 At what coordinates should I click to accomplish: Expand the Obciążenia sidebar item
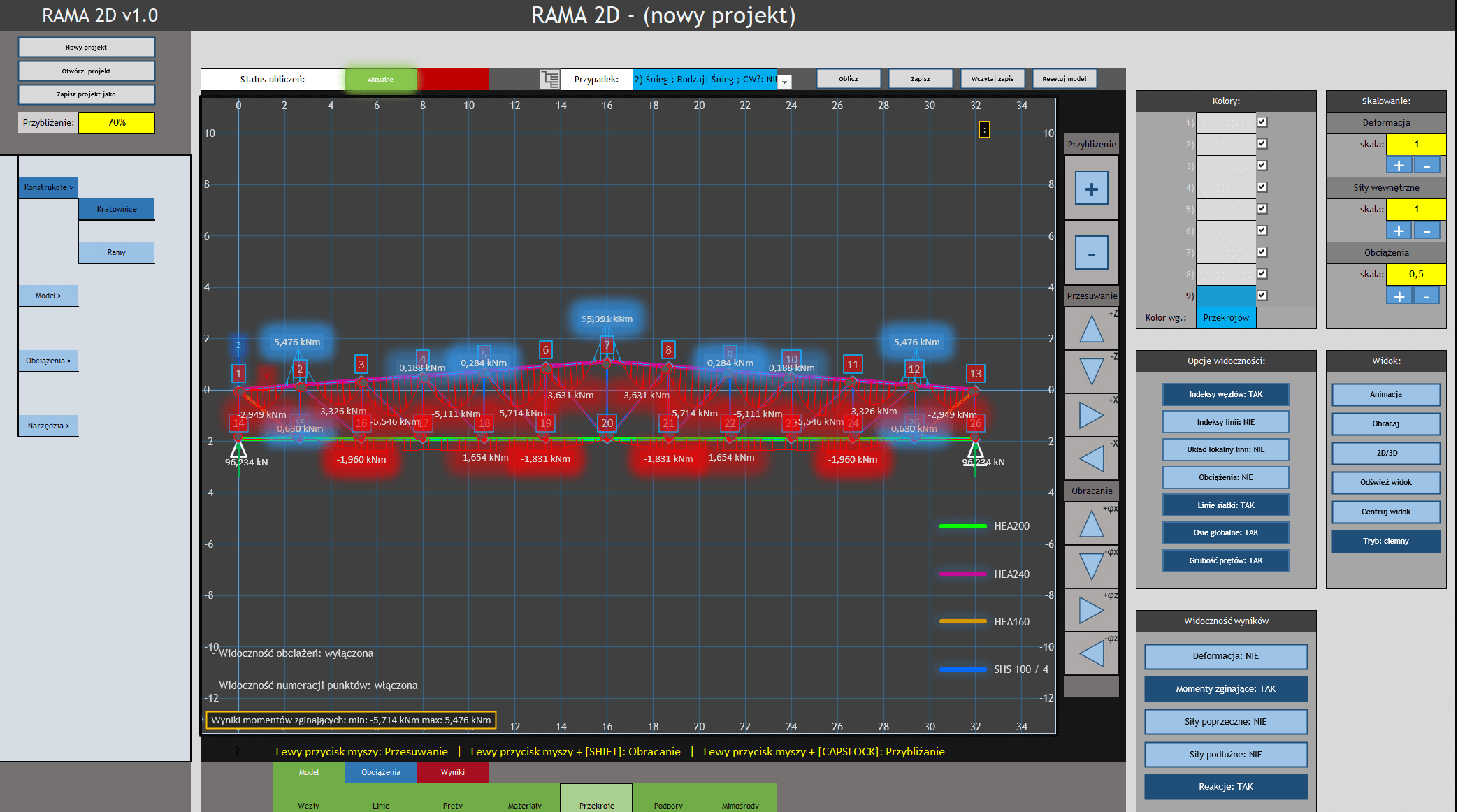click(x=48, y=361)
